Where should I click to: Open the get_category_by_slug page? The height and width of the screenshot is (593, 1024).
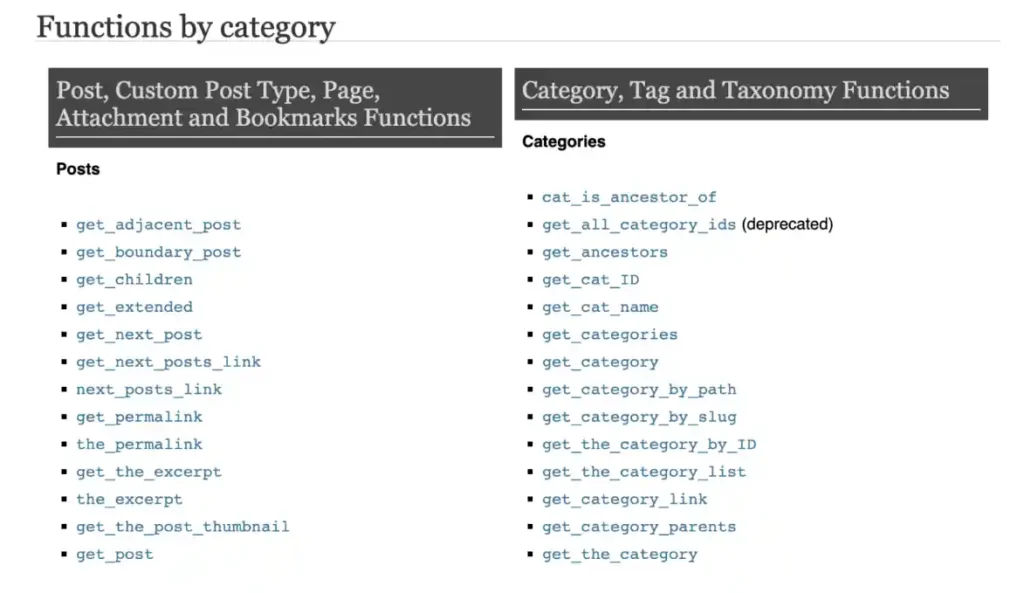[638, 417]
